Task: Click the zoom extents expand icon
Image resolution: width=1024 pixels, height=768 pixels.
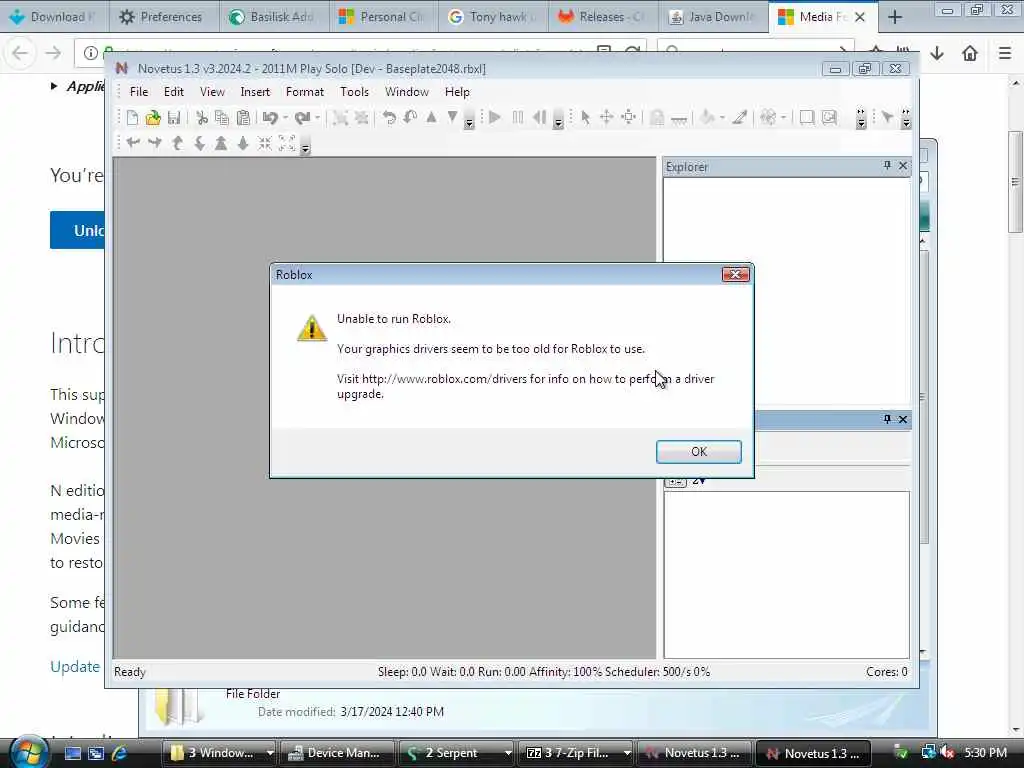Action: click(287, 143)
